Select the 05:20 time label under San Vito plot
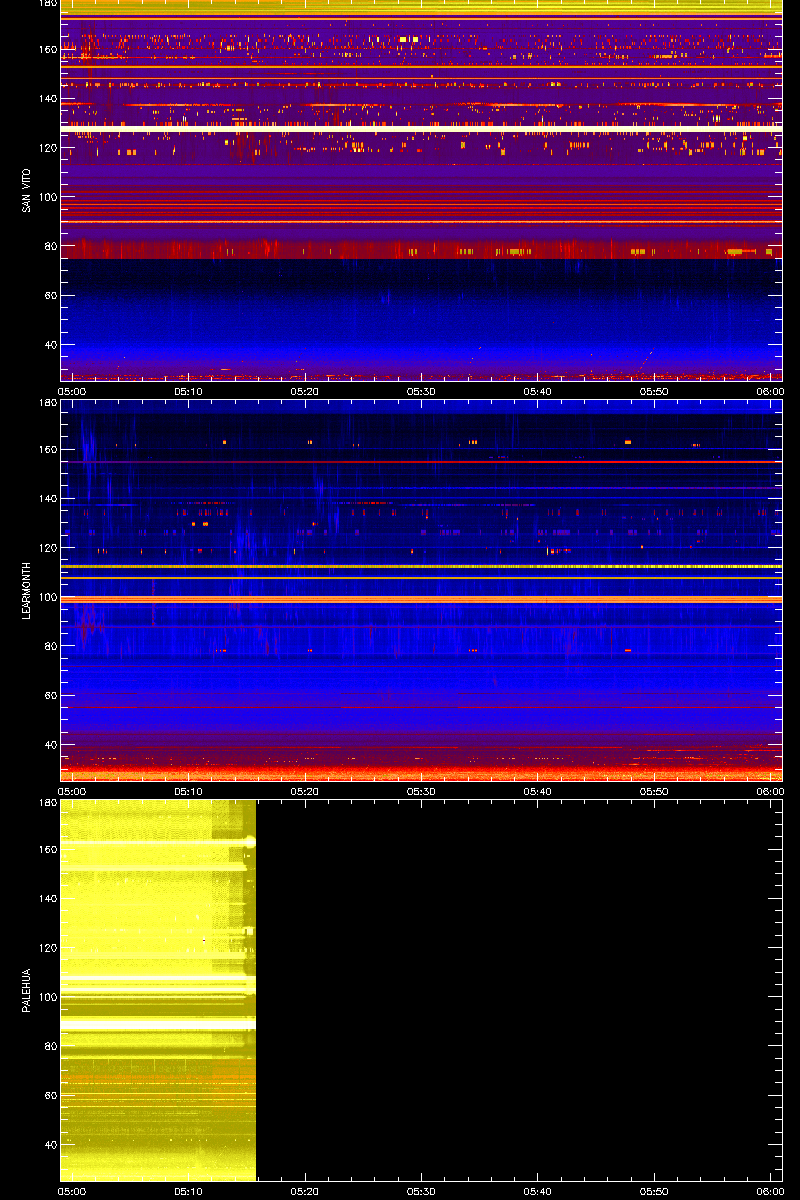Screen dimensions: 800x1200 tap(305, 391)
